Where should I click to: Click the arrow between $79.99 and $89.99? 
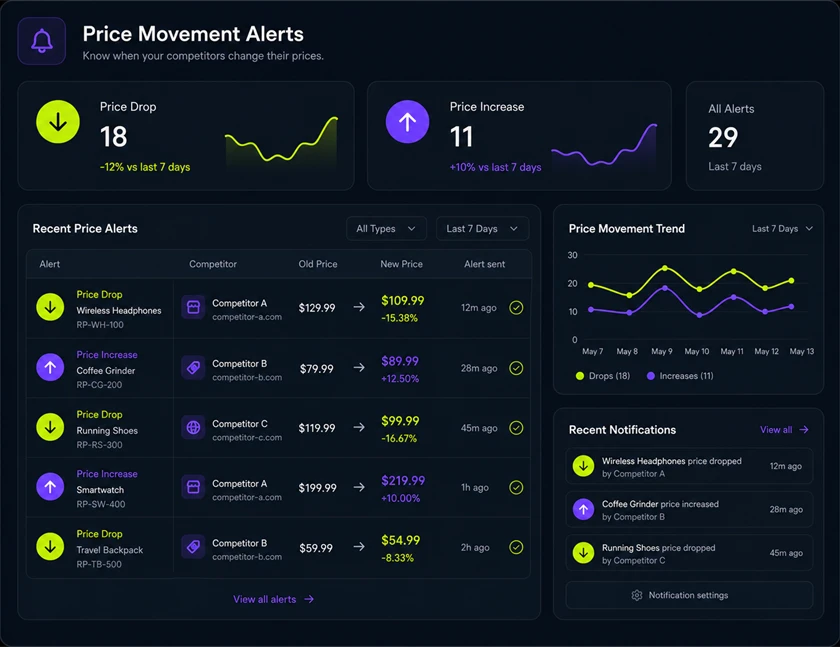[359, 367]
